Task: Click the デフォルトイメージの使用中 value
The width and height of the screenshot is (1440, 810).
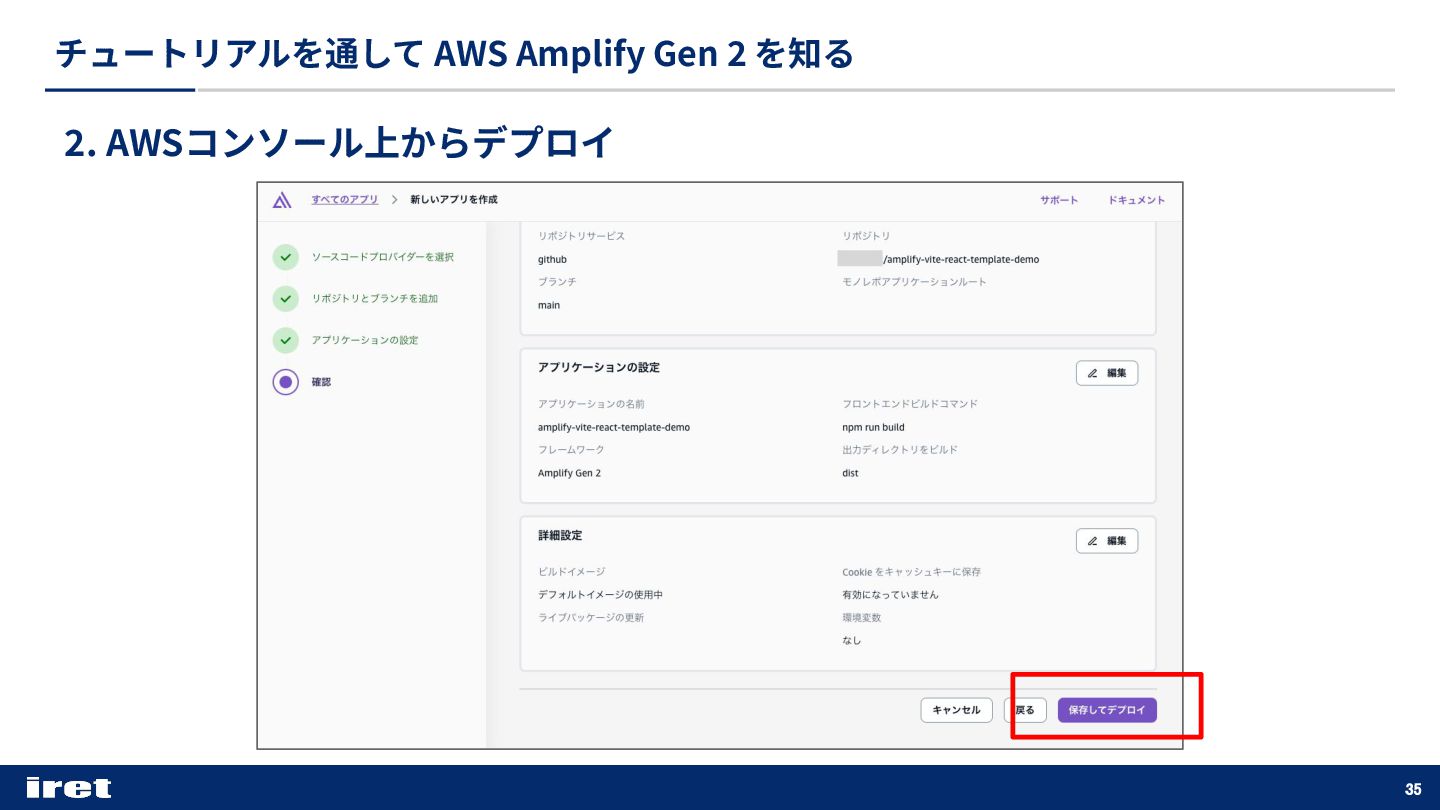Action: coord(600,595)
